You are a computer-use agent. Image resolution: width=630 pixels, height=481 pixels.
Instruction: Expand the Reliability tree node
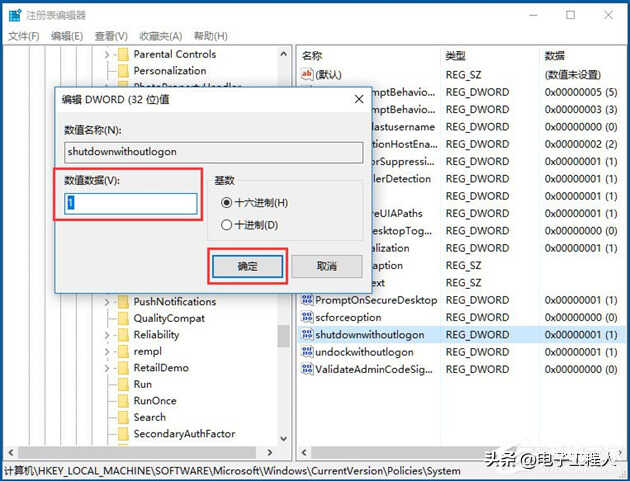coord(107,335)
